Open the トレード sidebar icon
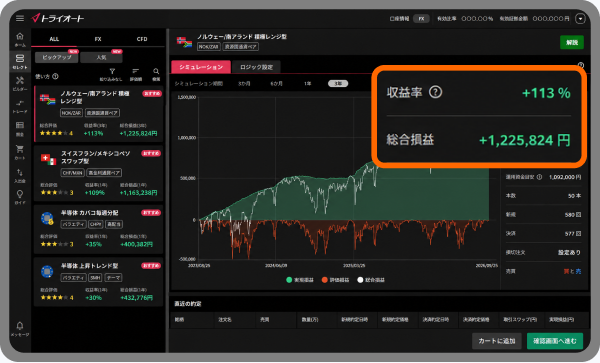600x363 pixels. 20,106
